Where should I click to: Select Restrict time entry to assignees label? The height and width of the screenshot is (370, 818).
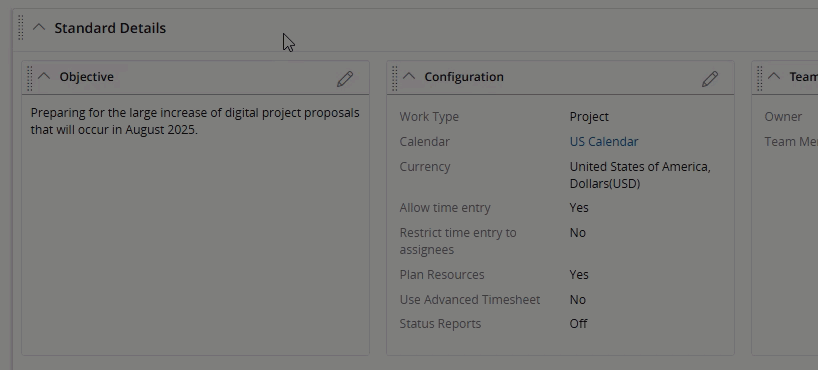click(x=458, y=241)
